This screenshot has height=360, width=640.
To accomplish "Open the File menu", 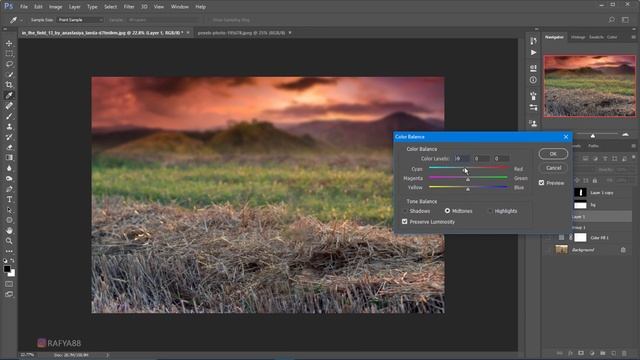I will pyautogui.click(x=24, y=7).
